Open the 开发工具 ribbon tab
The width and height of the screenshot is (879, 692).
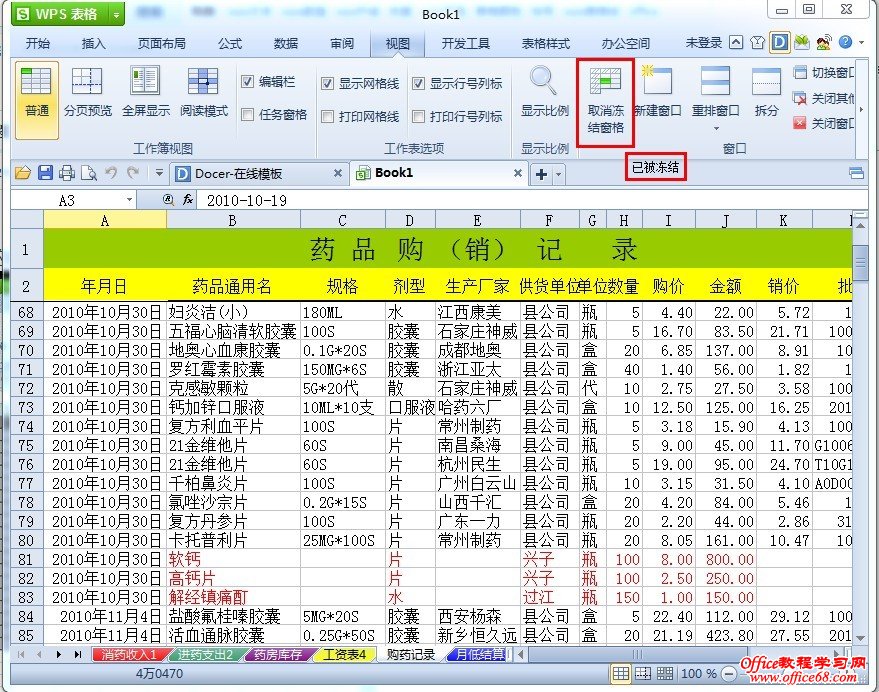(465, 43)
